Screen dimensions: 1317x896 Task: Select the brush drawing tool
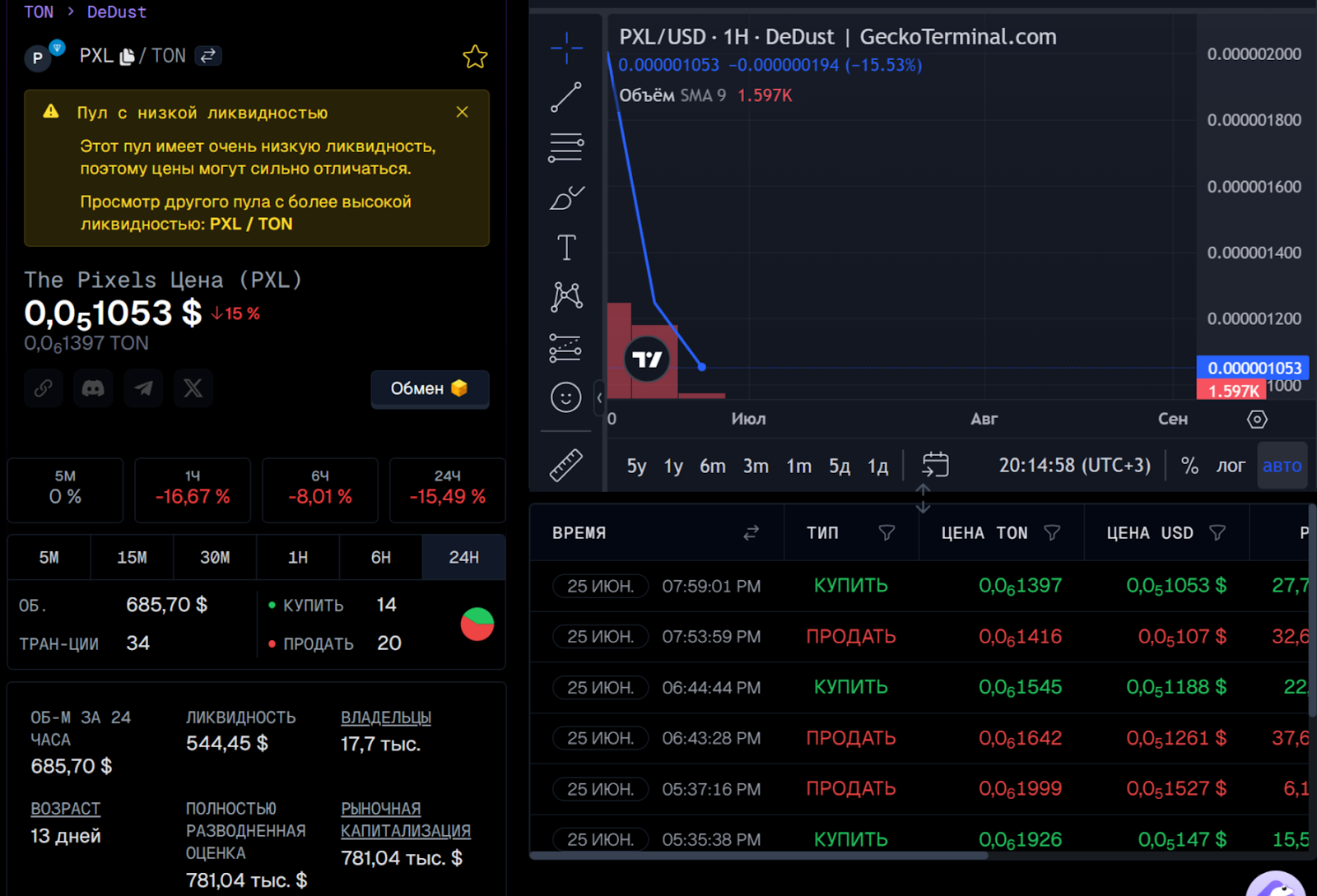pos(566,197)
